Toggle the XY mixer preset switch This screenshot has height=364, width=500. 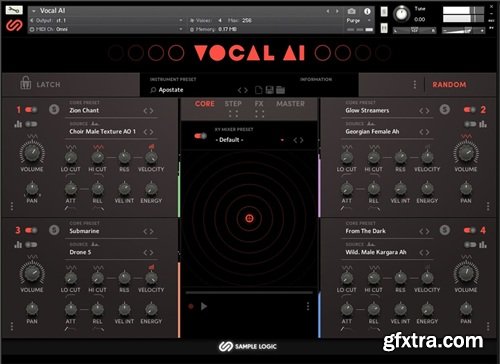[x=200, y=136]
